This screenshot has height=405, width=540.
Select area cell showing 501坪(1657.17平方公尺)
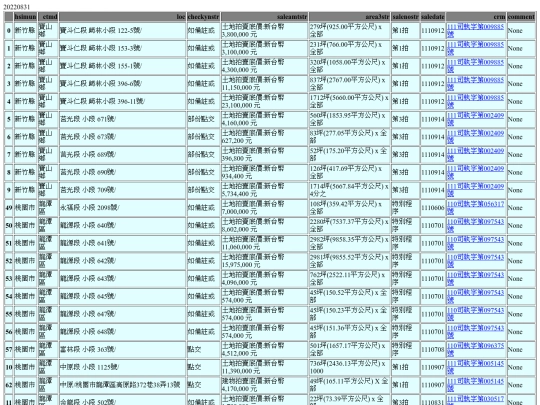pyautogui.click(x=349, y=350)
